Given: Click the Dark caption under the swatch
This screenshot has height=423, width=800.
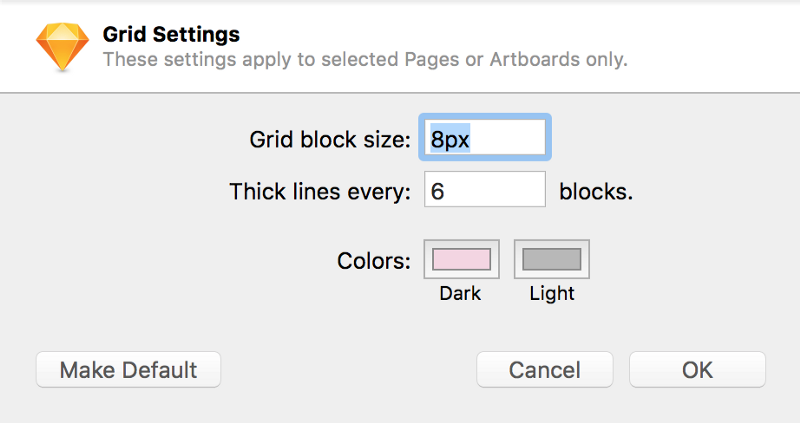Looking at the screenshot, I should (x=460, y=294).
